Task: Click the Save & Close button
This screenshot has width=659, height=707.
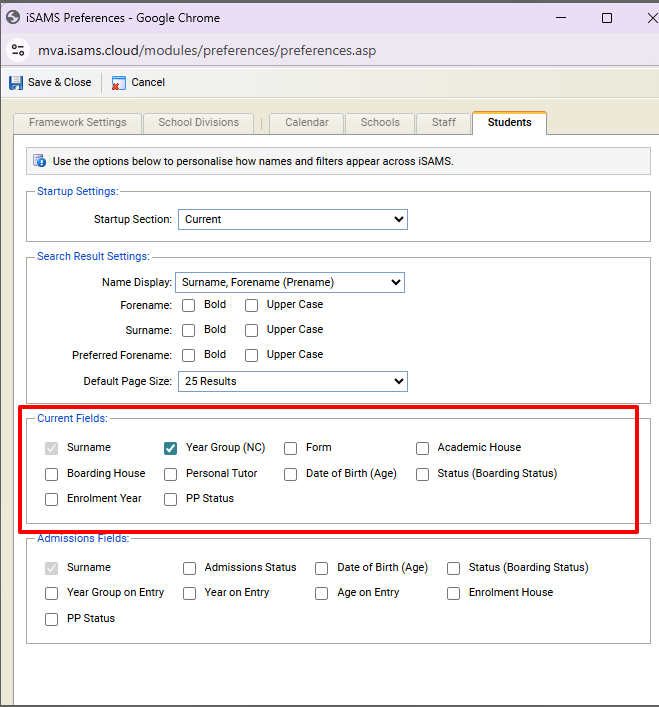Action: (51, 83)
